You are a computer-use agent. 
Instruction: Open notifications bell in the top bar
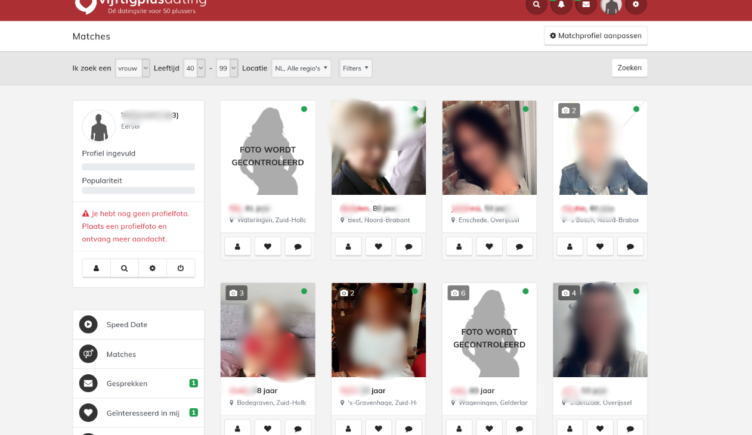click(x=562, y=5)
